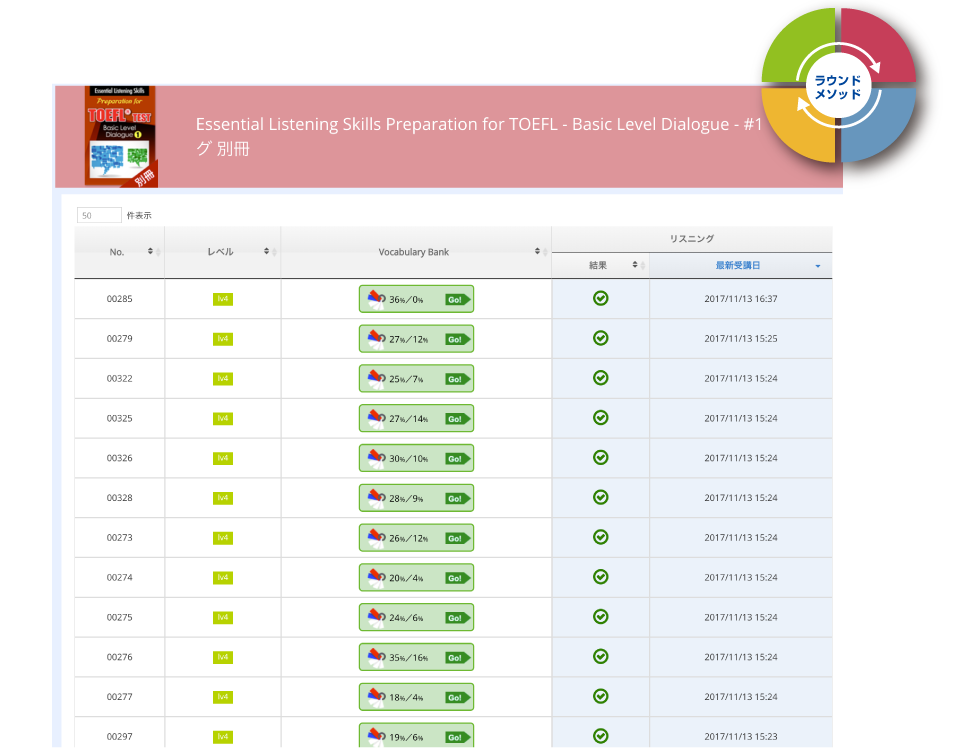Click listening result checkmark for 00326

(x=601, y=457)
